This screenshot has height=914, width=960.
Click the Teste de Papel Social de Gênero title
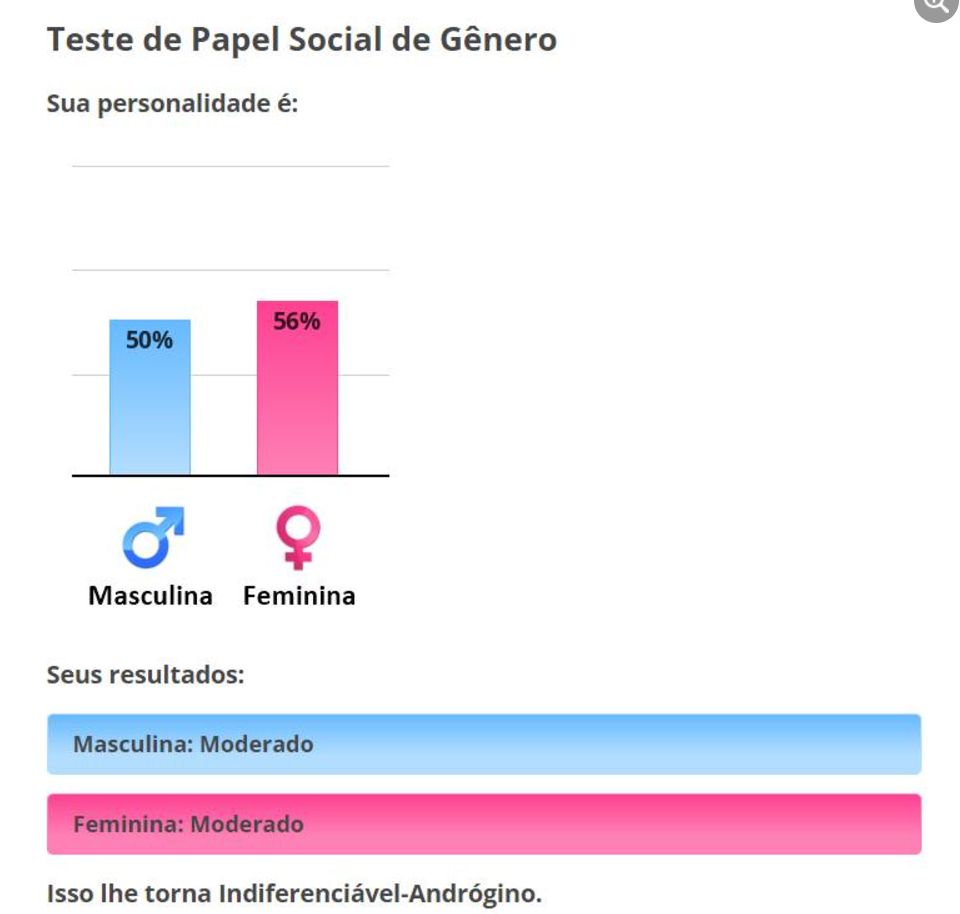(x=302, y=40)
